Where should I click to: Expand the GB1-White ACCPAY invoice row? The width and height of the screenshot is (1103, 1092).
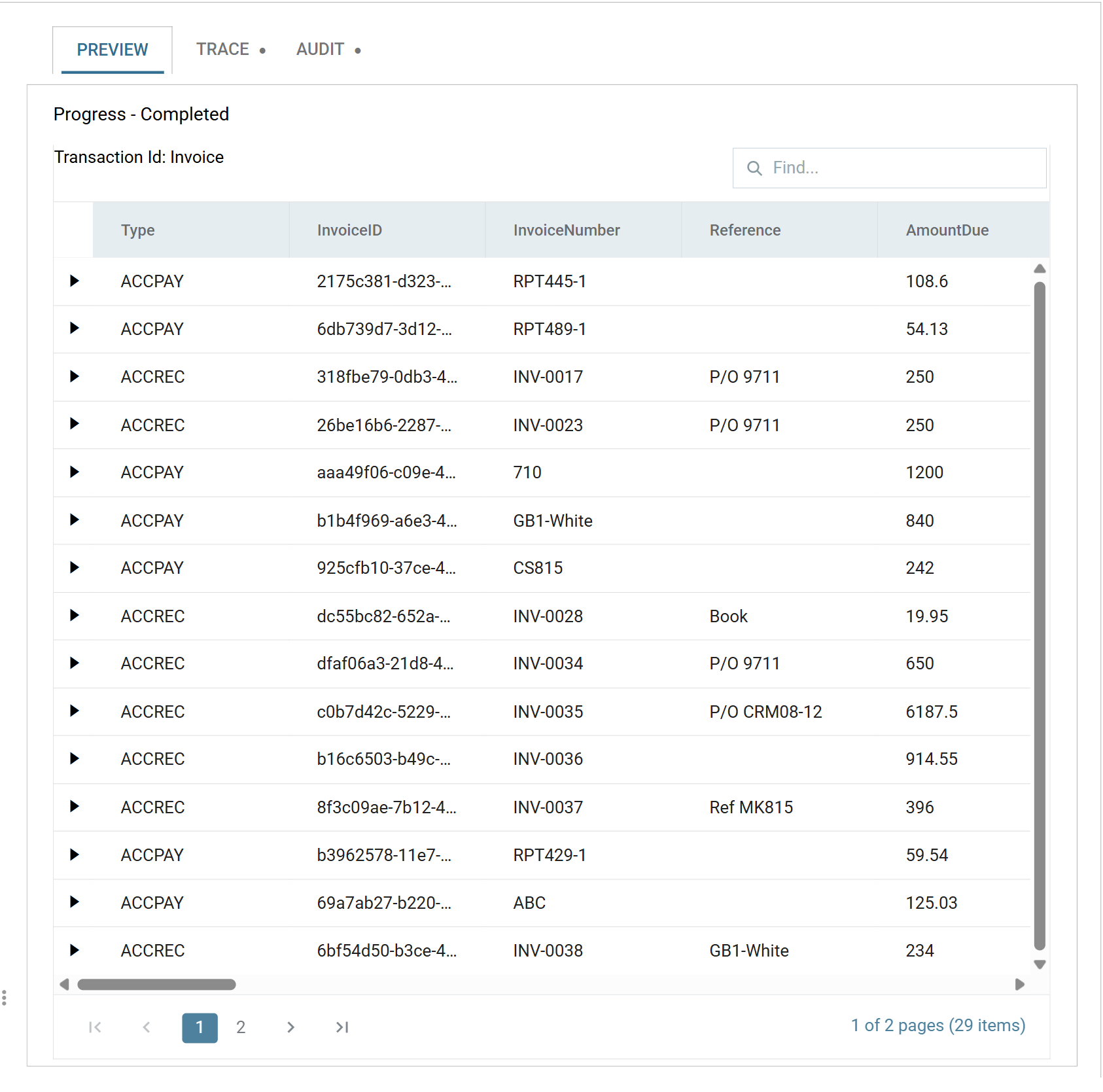pyautogui.click(x=74, y=520)
